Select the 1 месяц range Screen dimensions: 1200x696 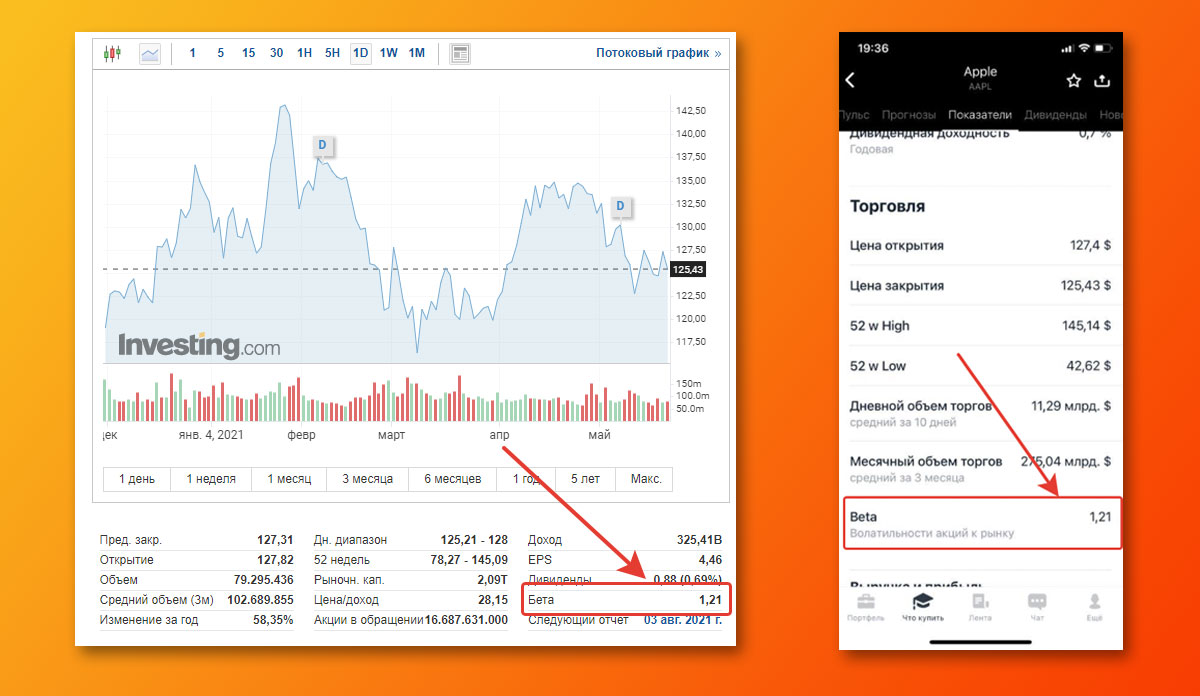point(289,479)
